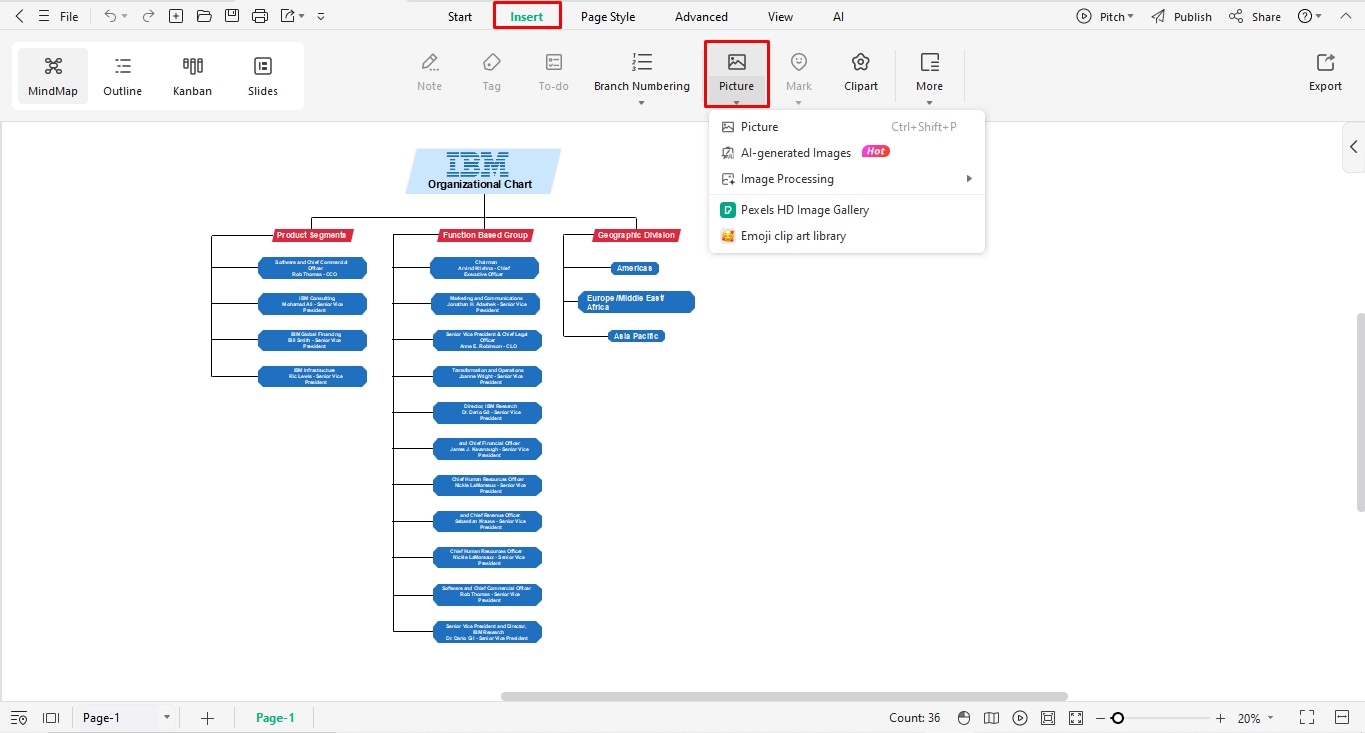Select the IBM Organizational Chart root node
1365x733 pixels.
pyautogui.click(x=483, y=171)
